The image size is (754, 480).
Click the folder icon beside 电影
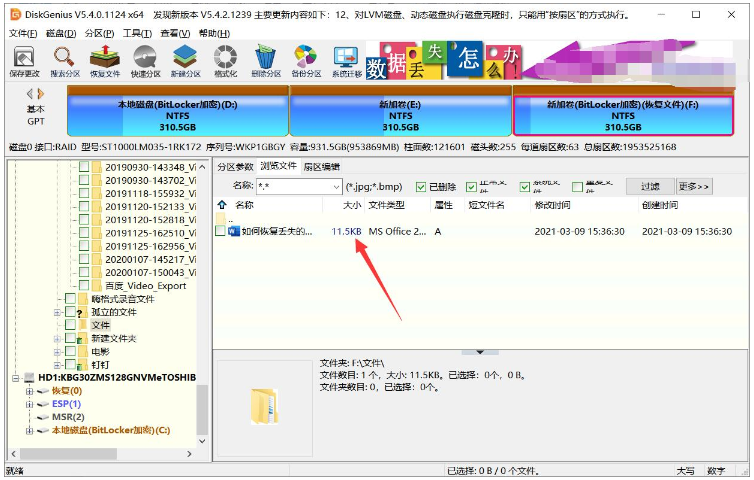pyautogui.click(x=83, y=352)
